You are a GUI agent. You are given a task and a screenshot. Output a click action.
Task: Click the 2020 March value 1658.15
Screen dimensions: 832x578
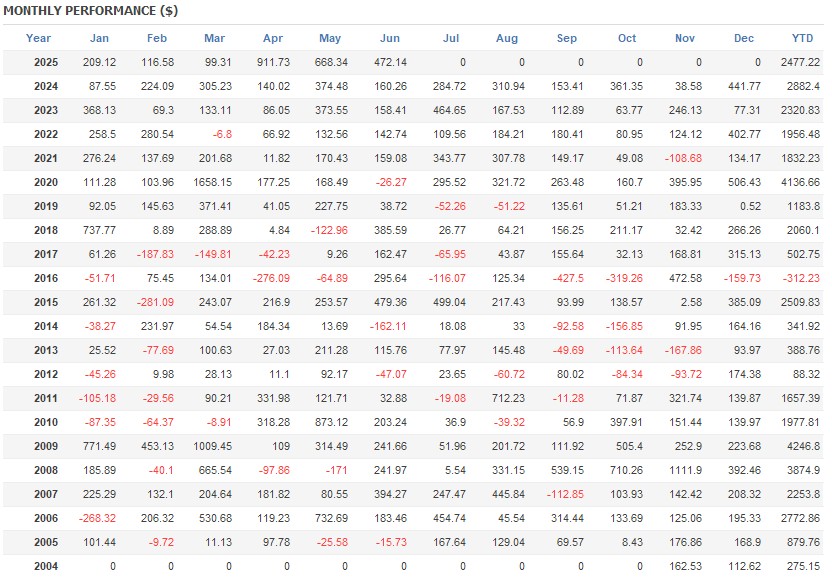[x=214, y=182]
